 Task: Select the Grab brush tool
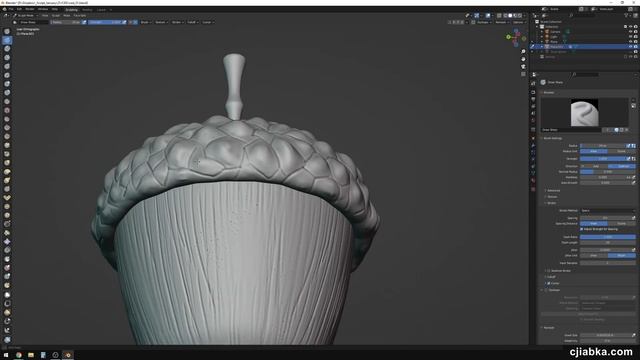coord(7,163)
